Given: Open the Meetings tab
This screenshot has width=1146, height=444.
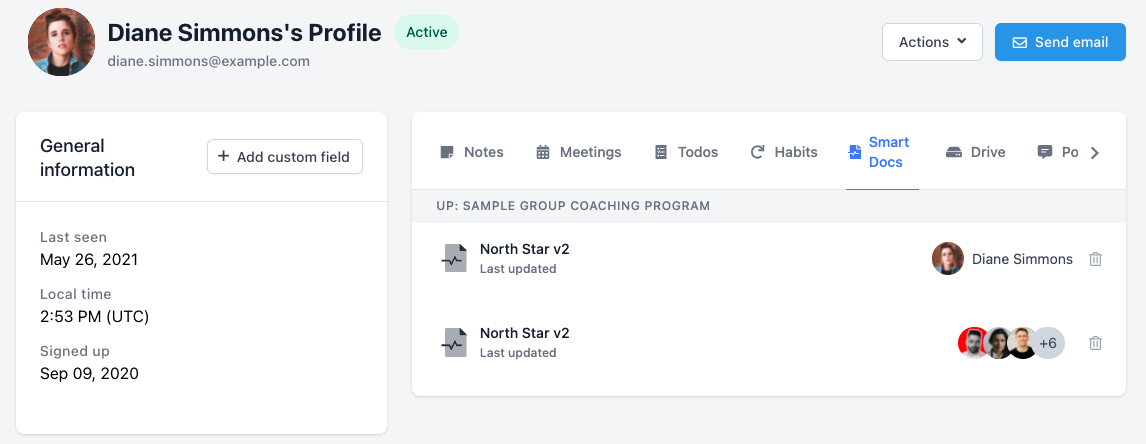Looking at the screenshot, I should [x=579, y=152].
